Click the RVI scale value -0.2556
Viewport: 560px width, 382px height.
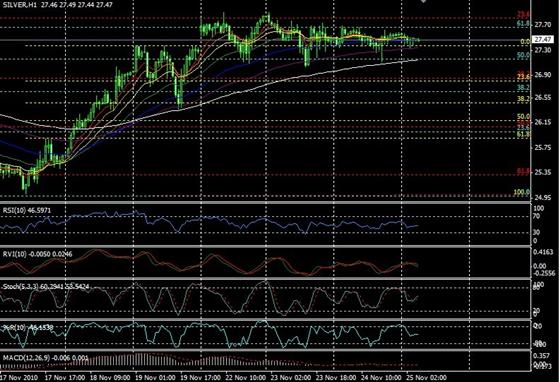tap(544, 273)
